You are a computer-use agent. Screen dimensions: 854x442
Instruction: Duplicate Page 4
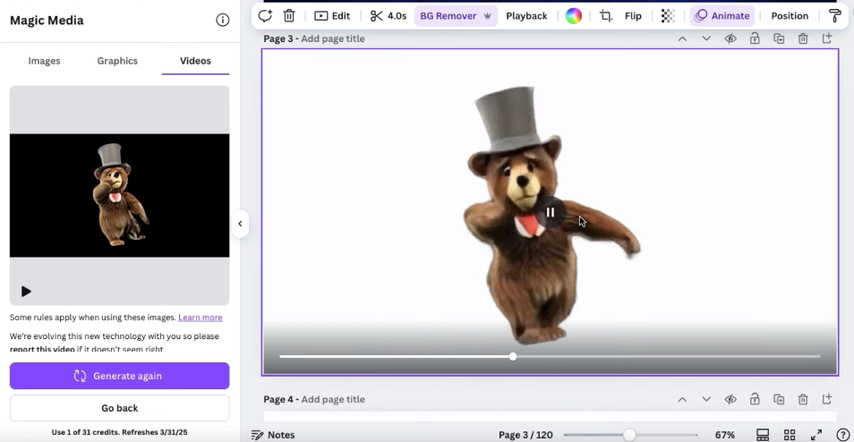point(779,400)
